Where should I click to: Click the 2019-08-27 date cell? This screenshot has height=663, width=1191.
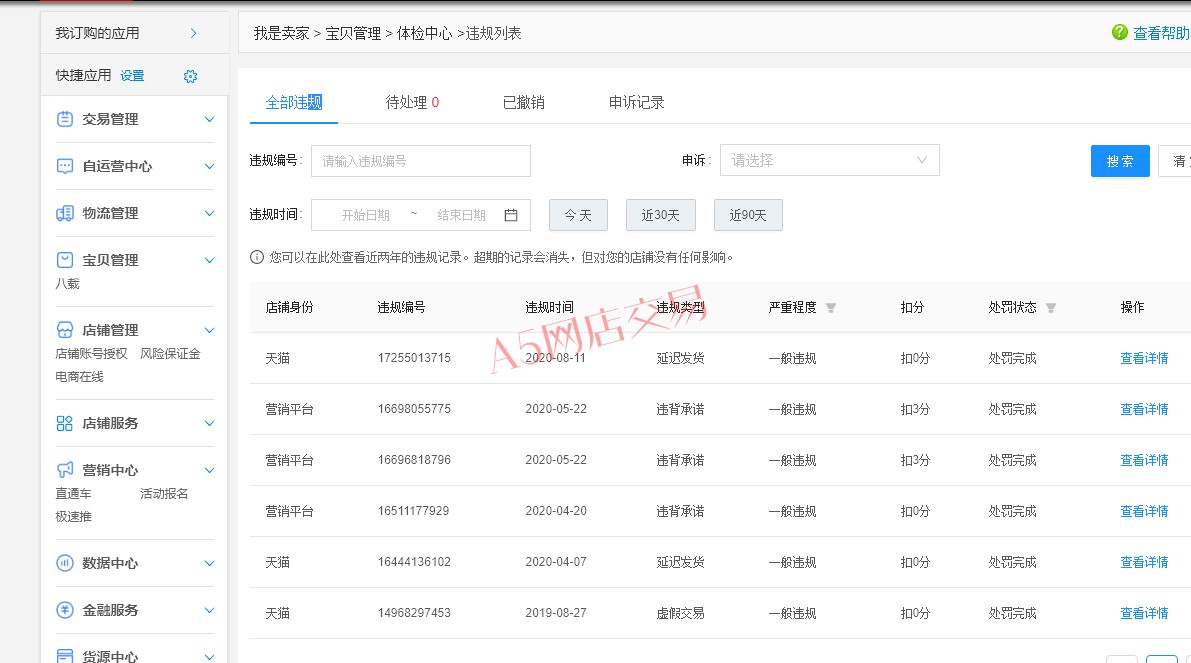tap(556, 613)
